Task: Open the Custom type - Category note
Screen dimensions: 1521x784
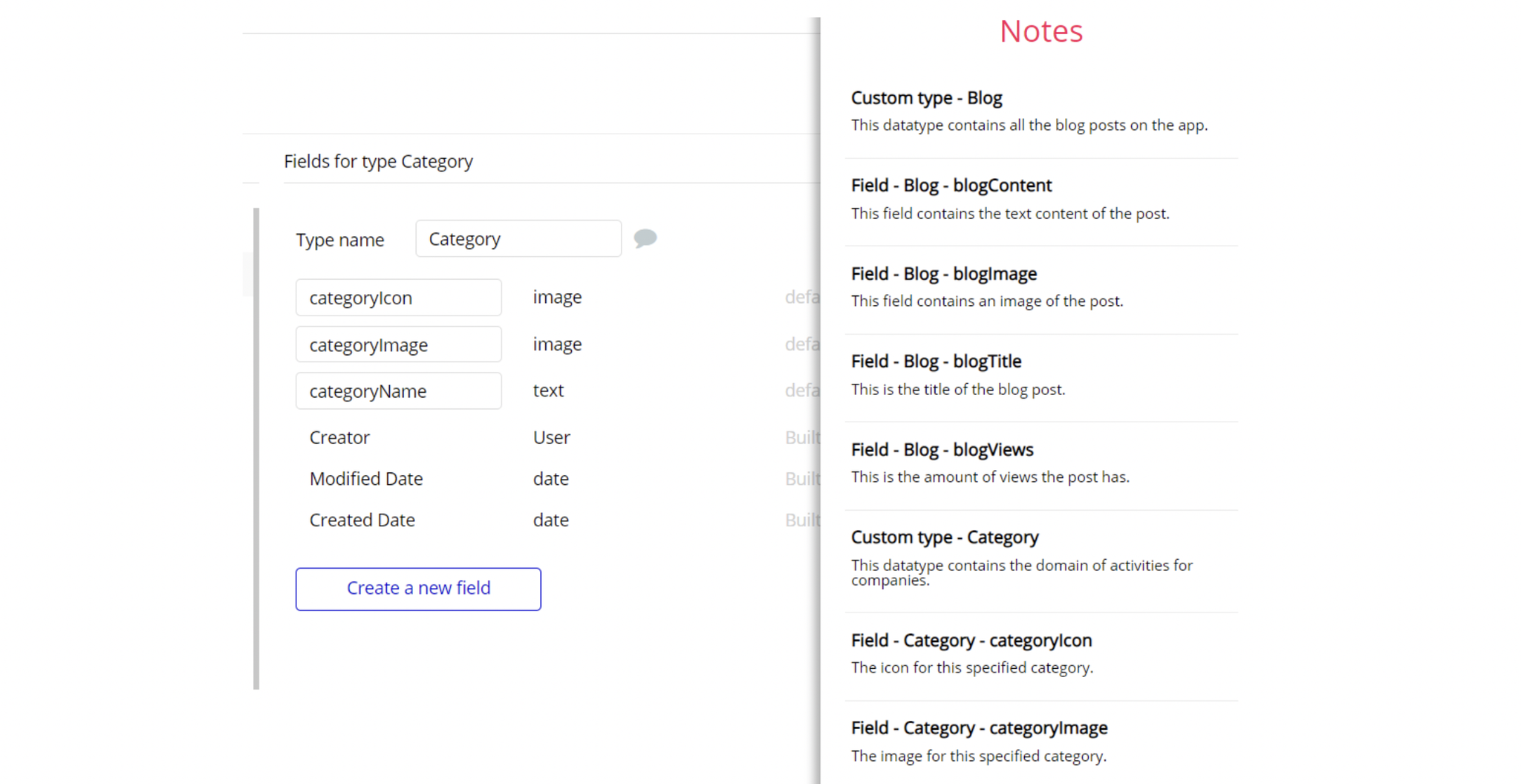Action: [x=945, y=538]
